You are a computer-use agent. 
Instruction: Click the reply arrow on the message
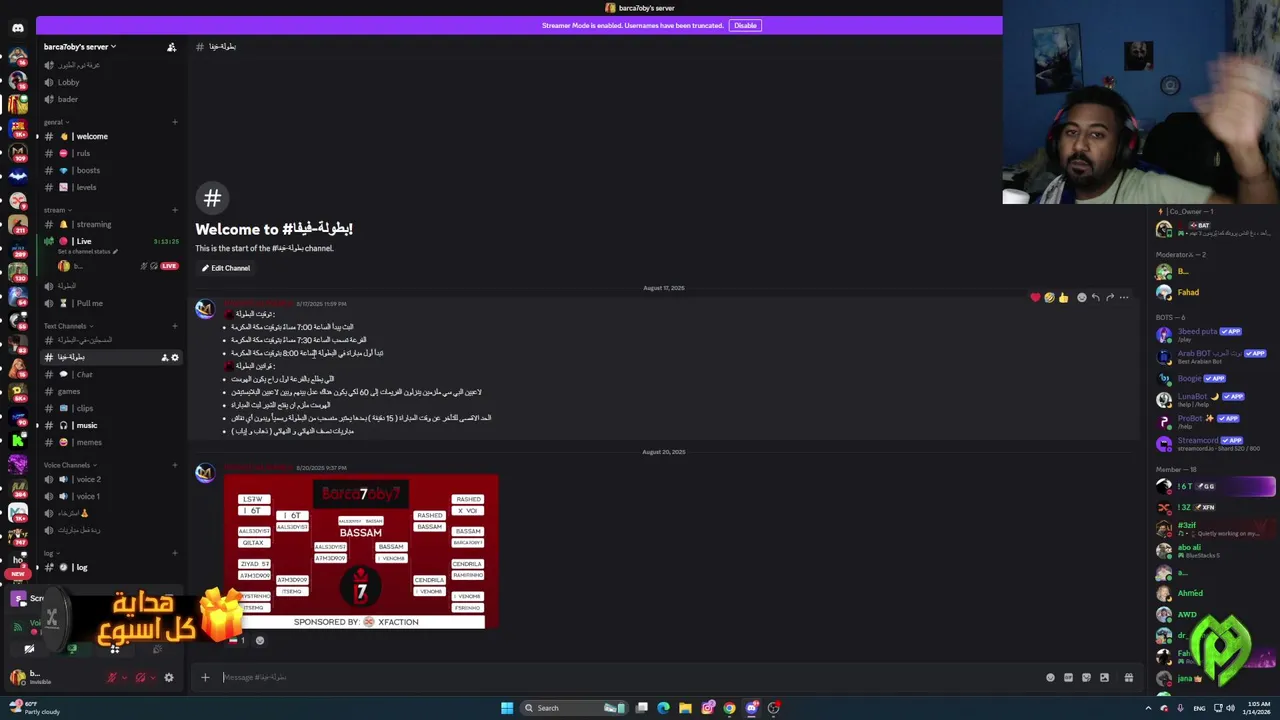(x=1096, y=297)
